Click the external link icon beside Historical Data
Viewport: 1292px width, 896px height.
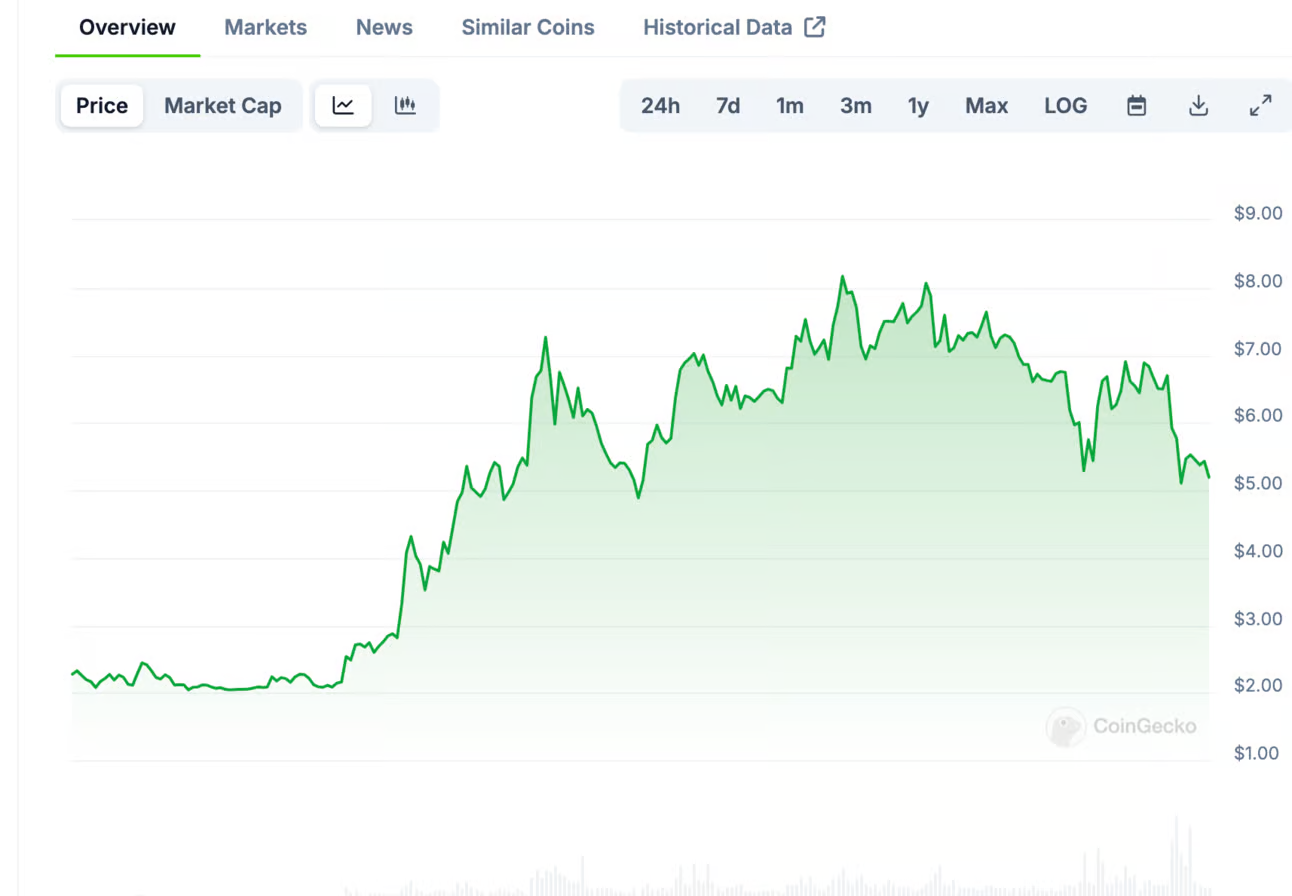[x=815, y=27]
